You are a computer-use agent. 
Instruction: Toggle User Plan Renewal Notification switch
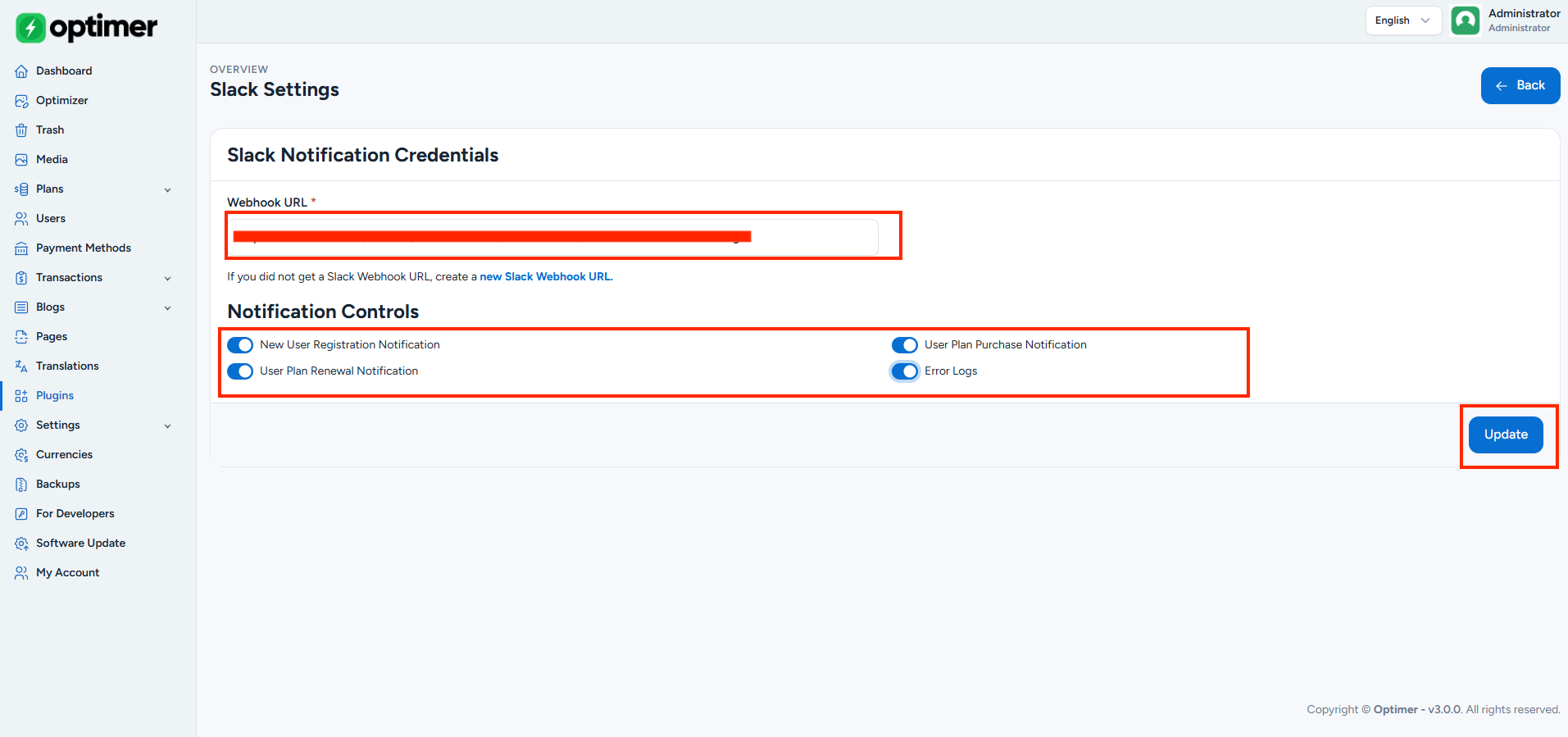[x=240, y=371]
